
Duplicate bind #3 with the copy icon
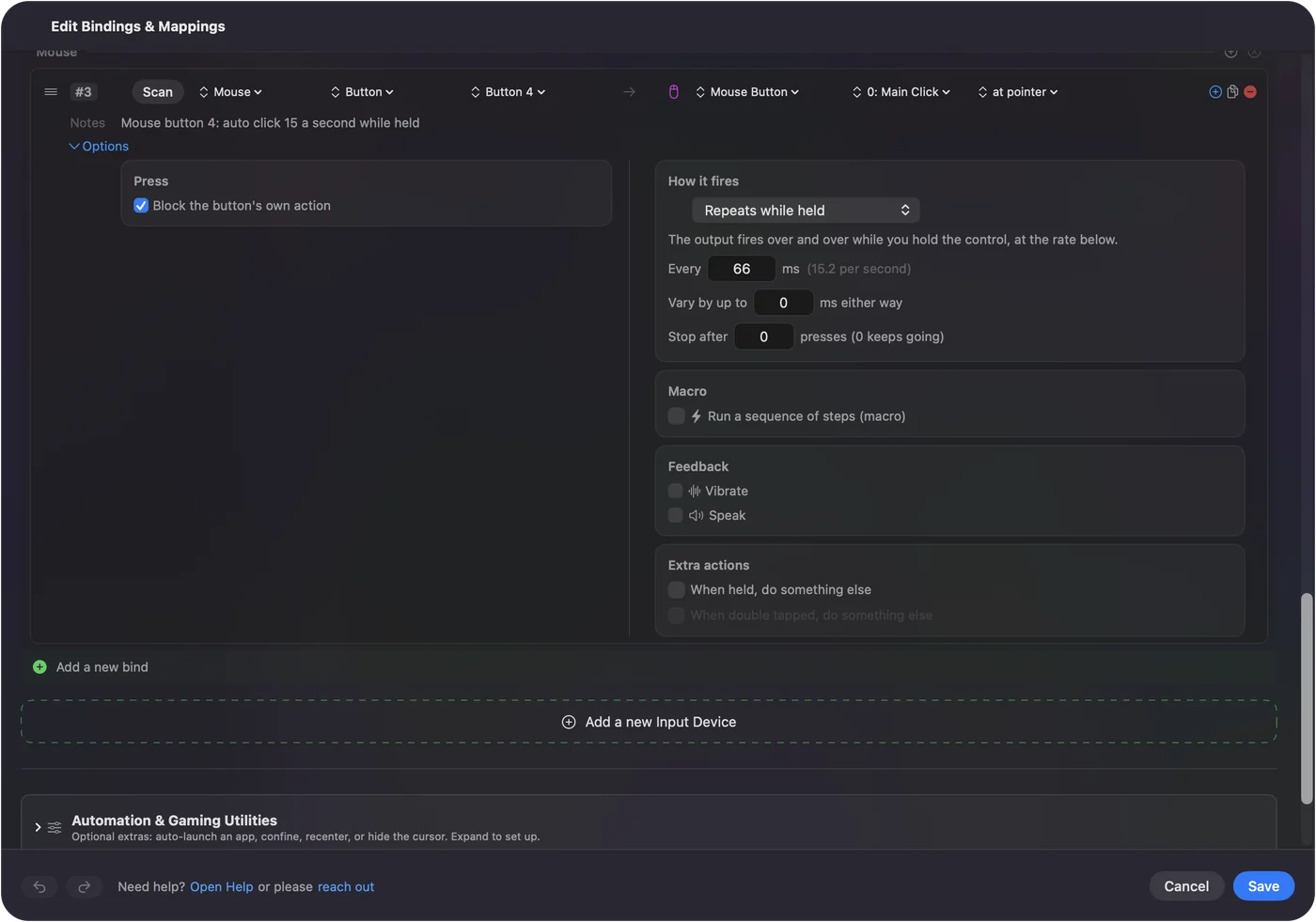[x=1232, y=92]
